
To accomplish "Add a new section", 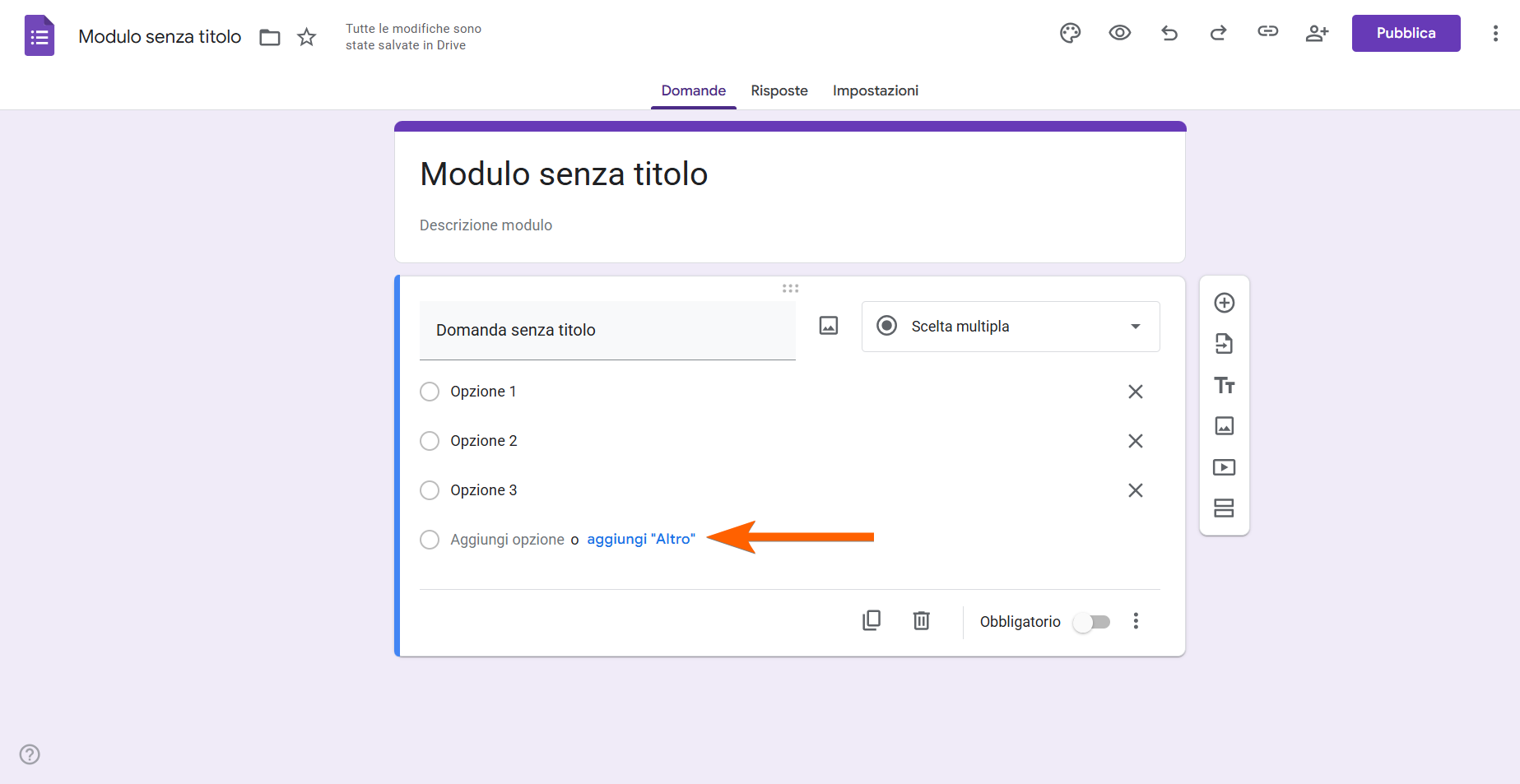I will [1225, 508].
